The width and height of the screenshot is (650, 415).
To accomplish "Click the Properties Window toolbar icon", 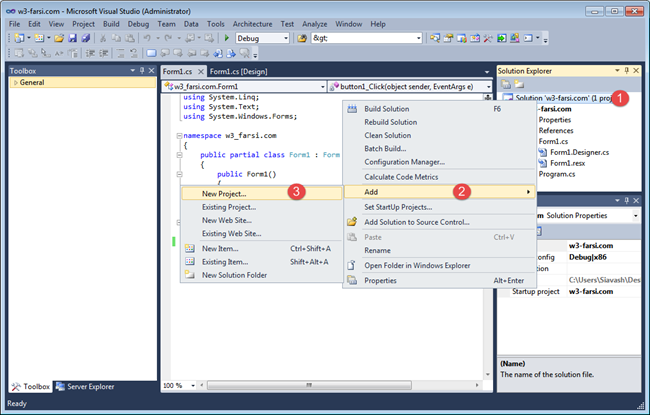I will 448,38.
